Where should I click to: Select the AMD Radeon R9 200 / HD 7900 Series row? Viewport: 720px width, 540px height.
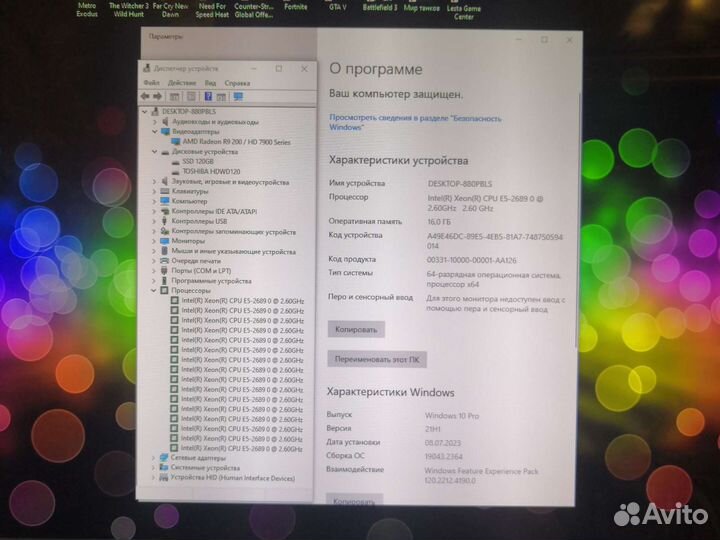pyautogui.click(x=236, y=142)
